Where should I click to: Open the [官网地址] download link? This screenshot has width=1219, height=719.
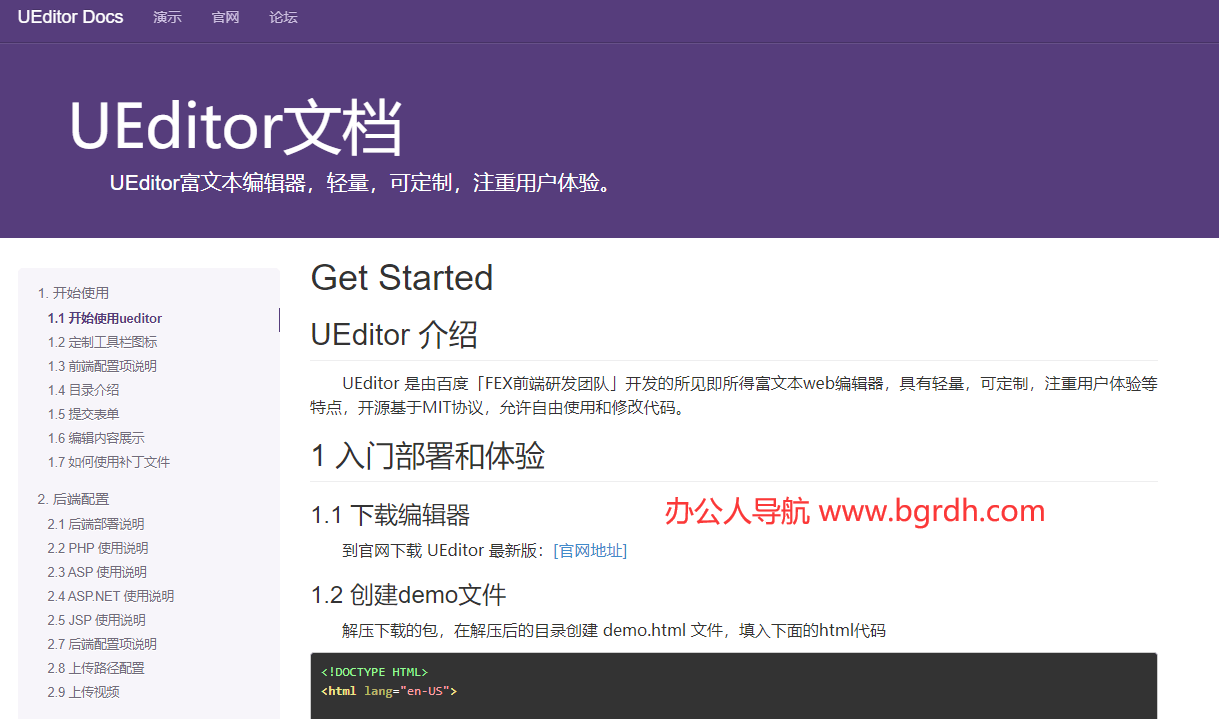click(590, 549)
